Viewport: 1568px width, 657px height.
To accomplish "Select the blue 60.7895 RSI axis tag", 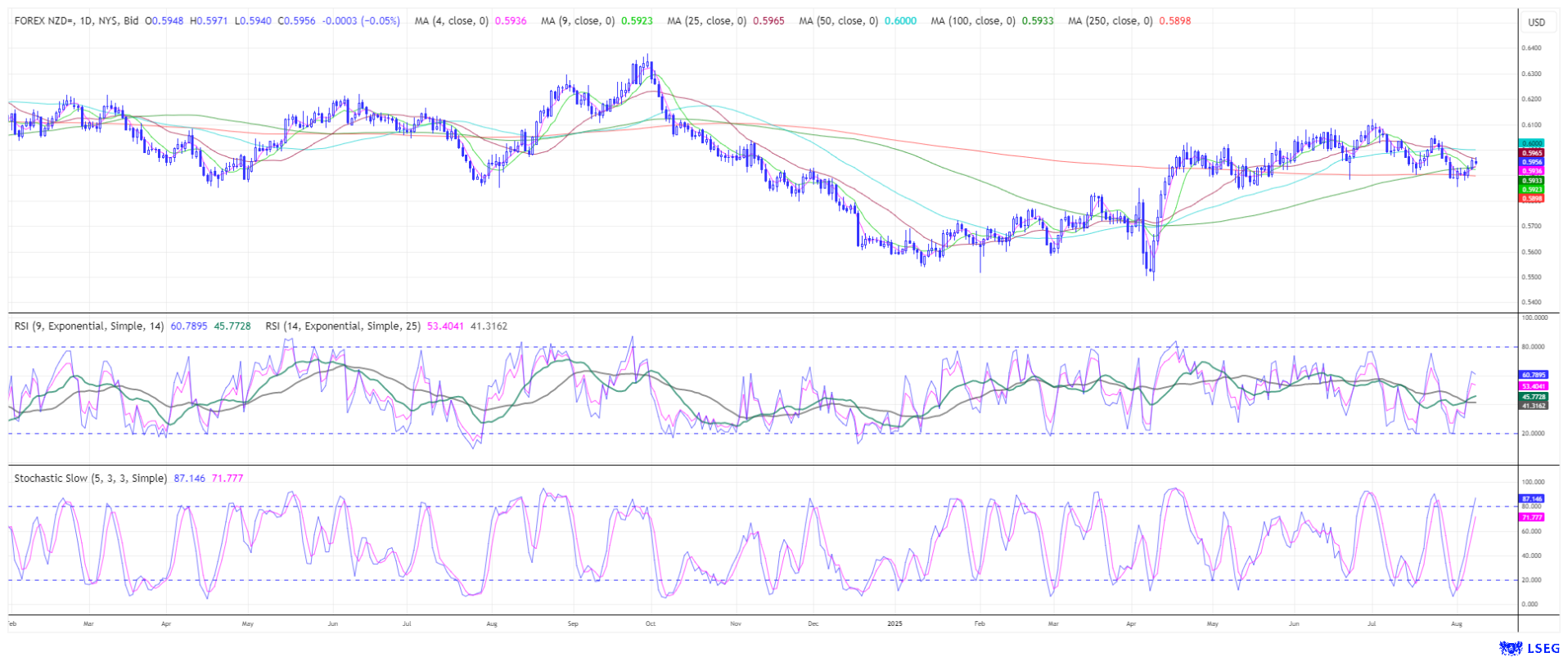I will pos(1533,375).
